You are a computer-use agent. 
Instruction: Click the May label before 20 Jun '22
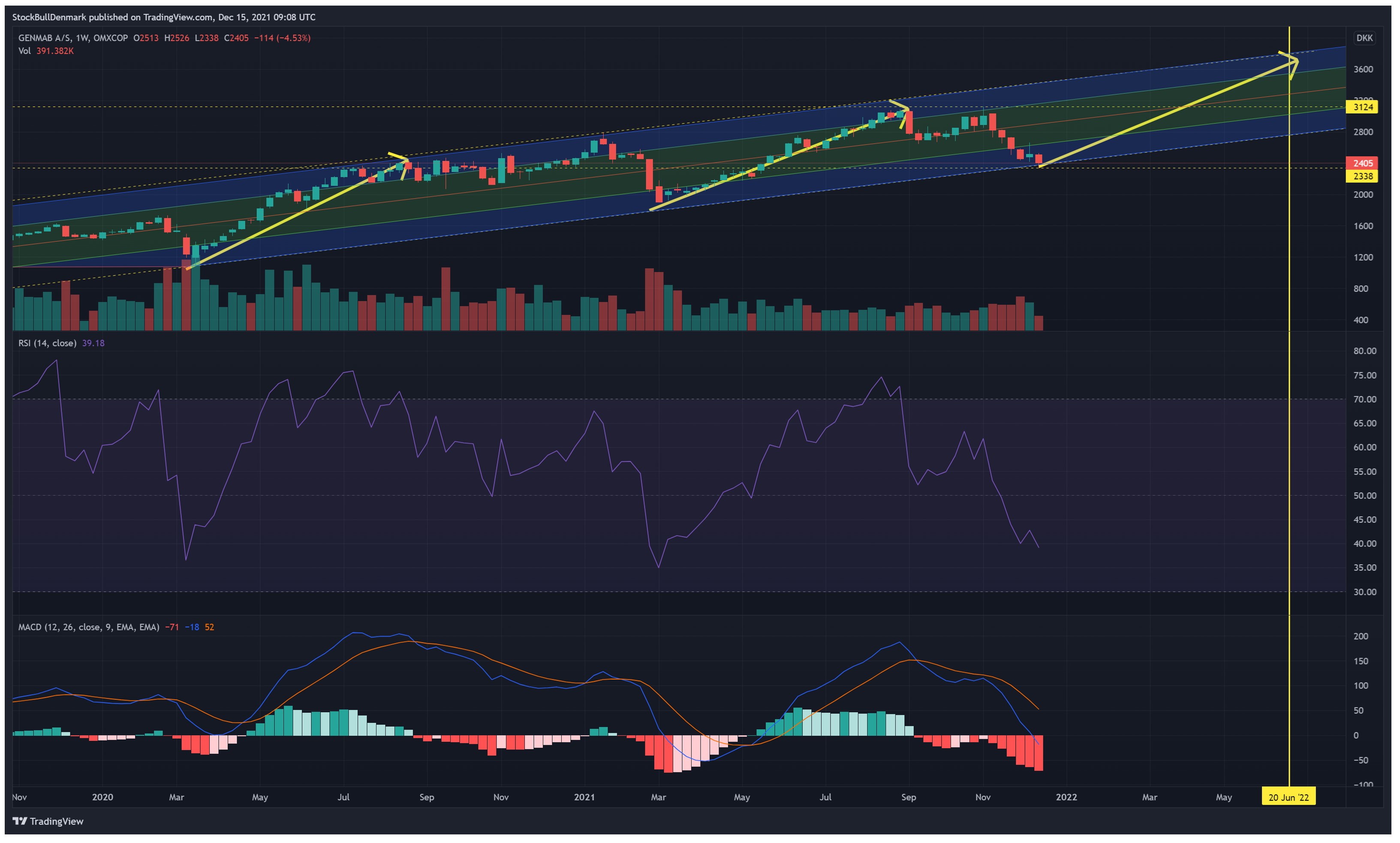1224,798
